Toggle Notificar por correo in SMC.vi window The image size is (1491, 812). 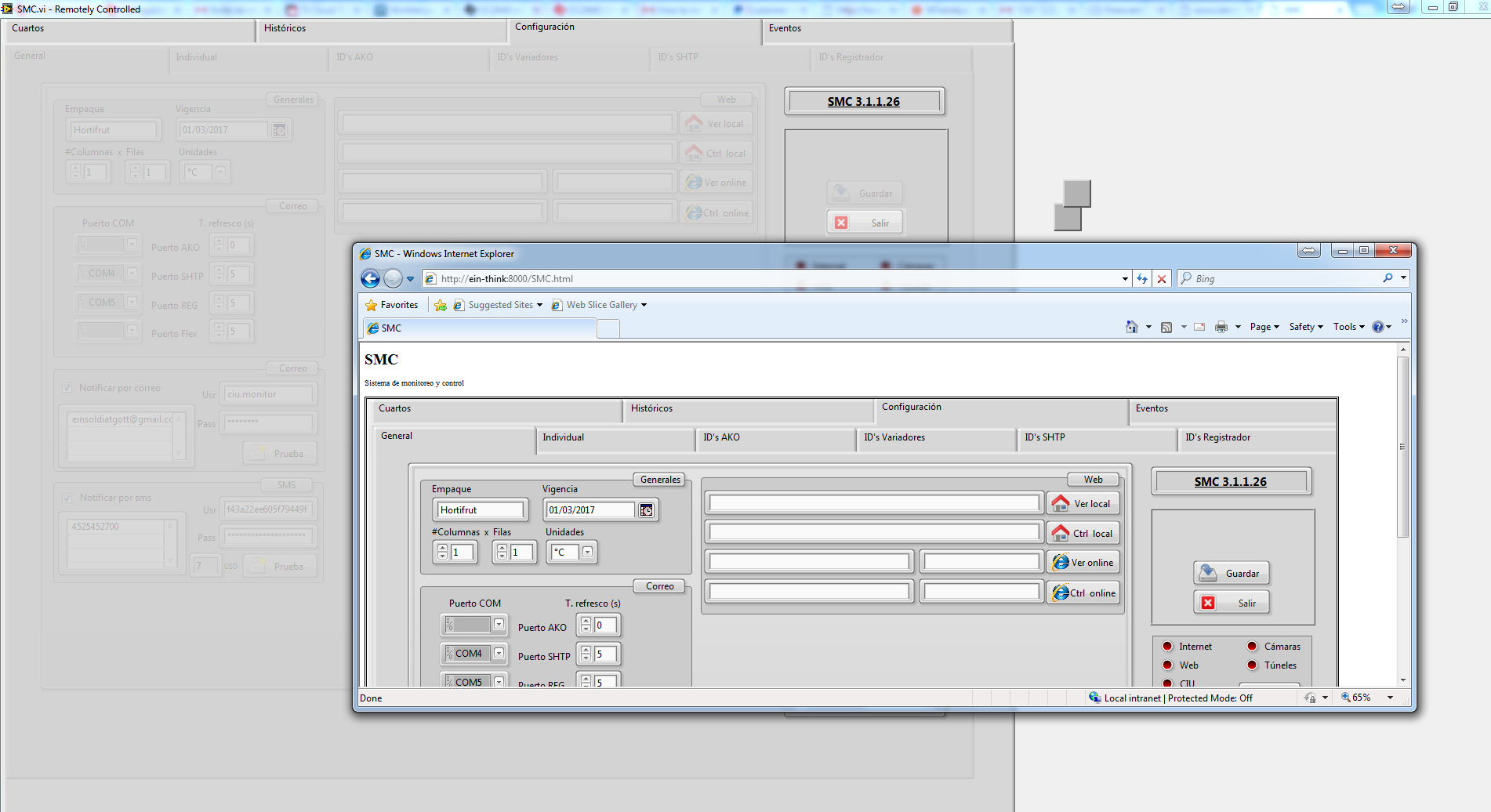(x=67, y=388)
